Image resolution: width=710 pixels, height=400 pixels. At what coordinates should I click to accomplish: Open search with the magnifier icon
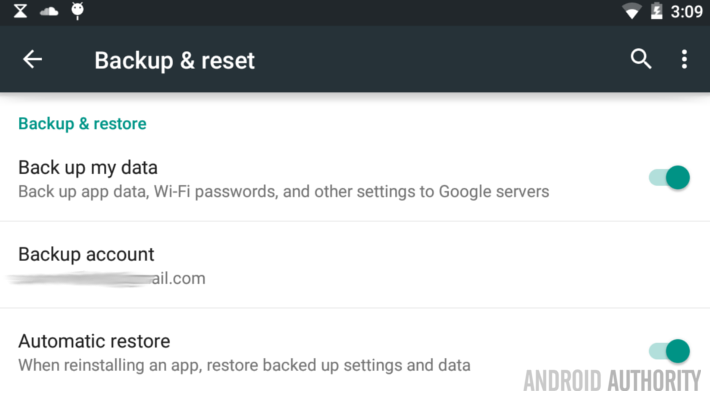coord(641,60)
